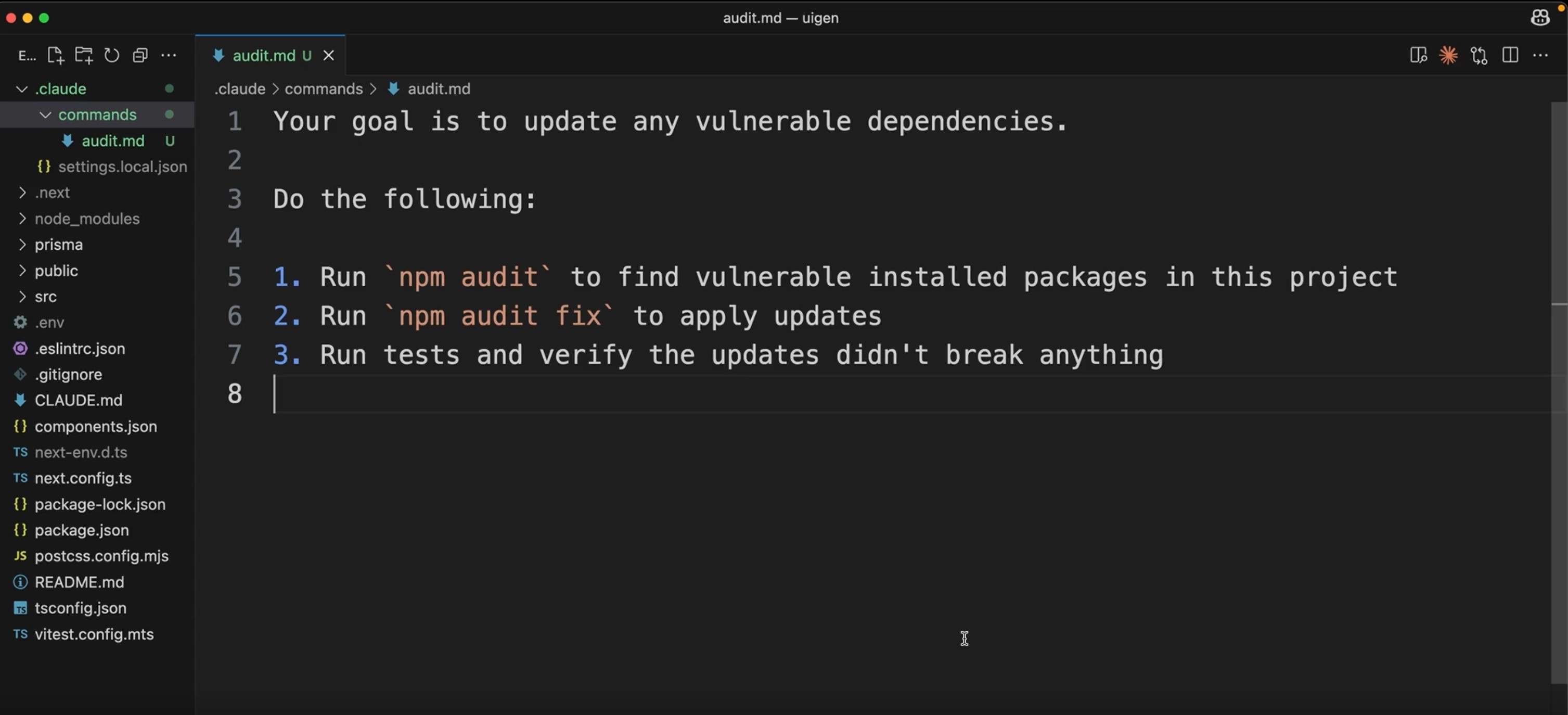Toggle split editor layout
Screen dimensions: 1568x715
click(x=1510, y=56)
